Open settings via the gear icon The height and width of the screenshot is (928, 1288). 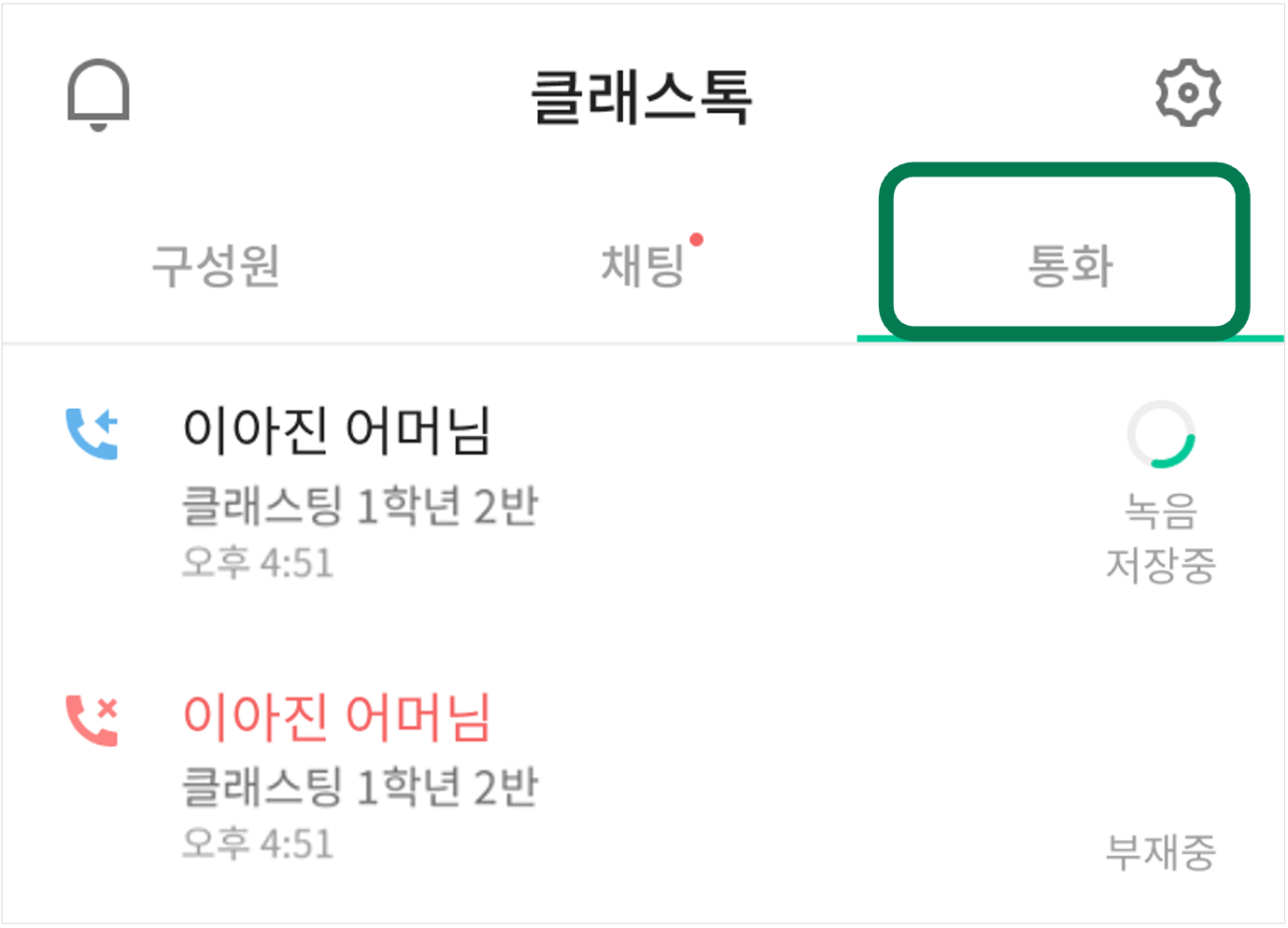tap(1188, 93)
